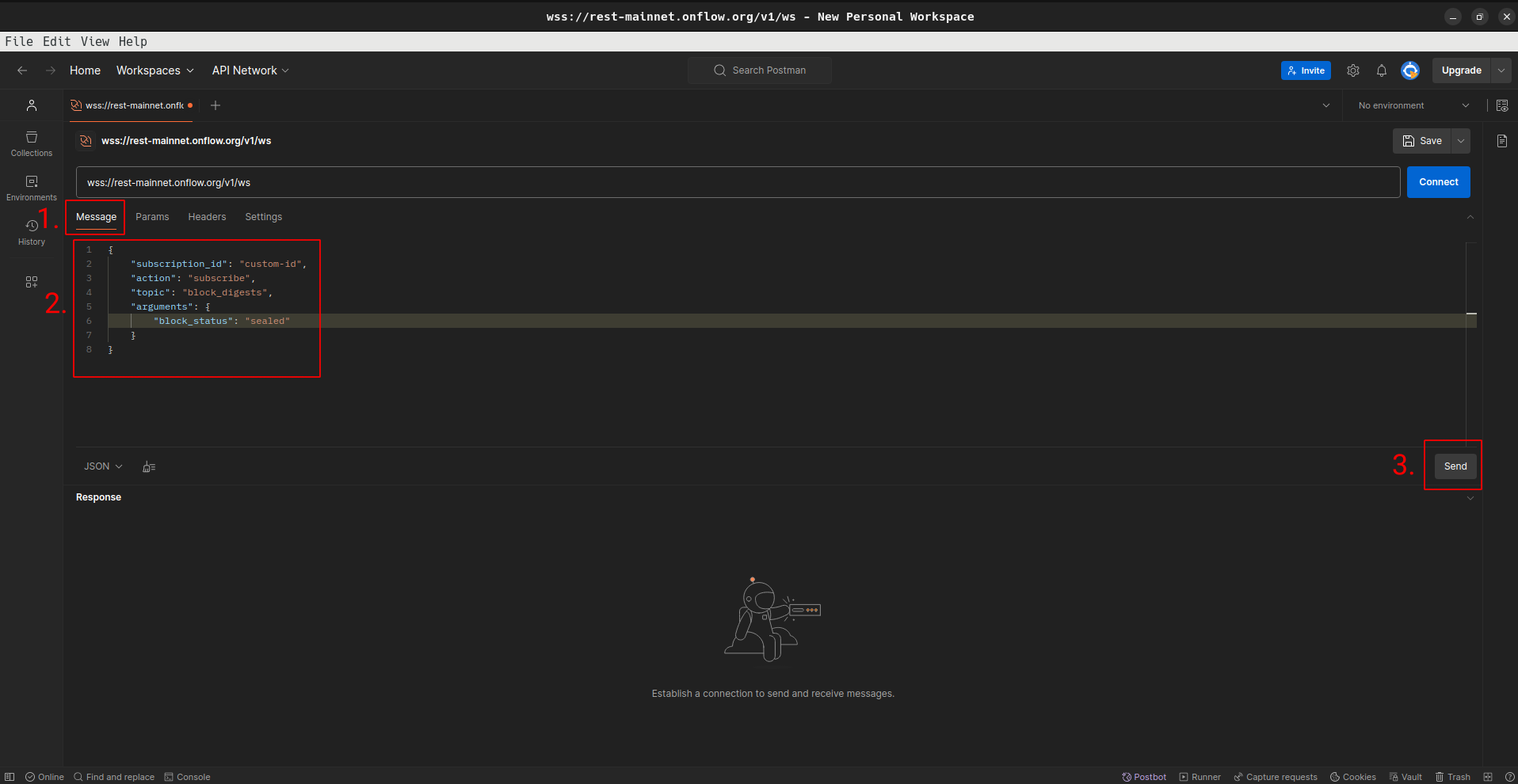1518x784 pixels.
Task: Click the blue Connect button
Action: pyautogui.click(x=1438, y=182)
